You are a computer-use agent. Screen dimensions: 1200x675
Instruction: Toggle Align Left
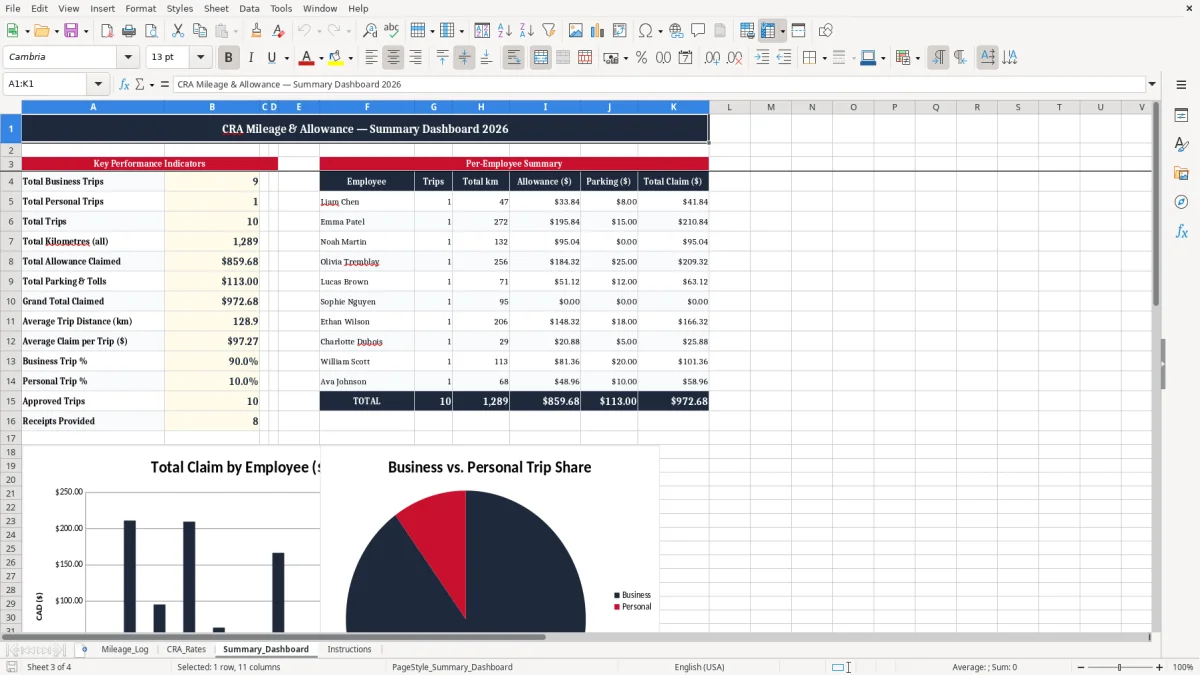point(372,58)
